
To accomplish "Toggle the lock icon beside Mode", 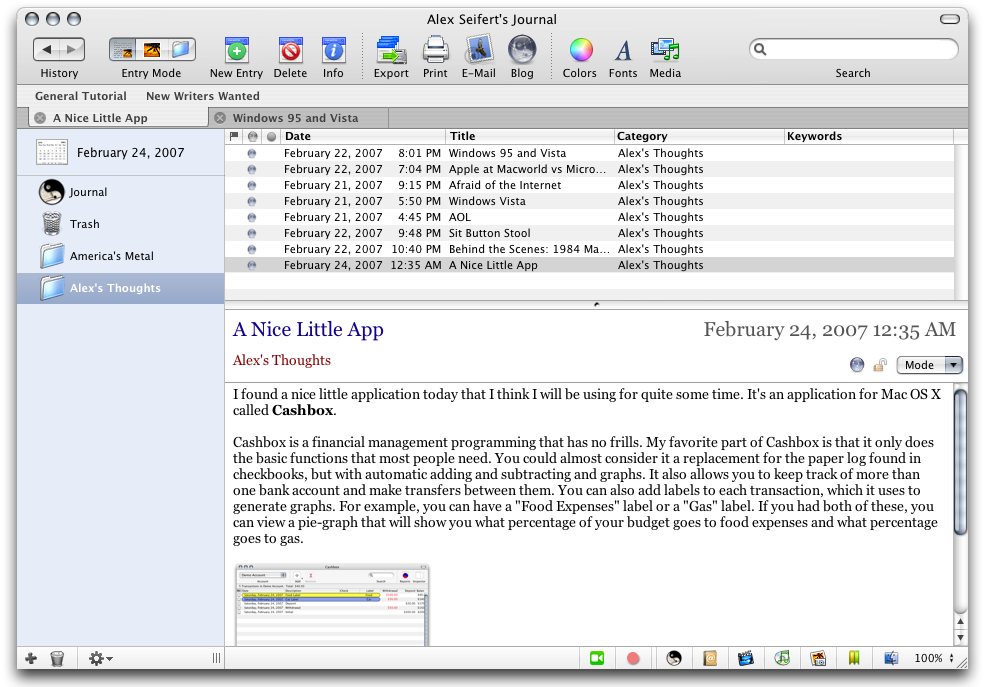I will click(880, 365).
